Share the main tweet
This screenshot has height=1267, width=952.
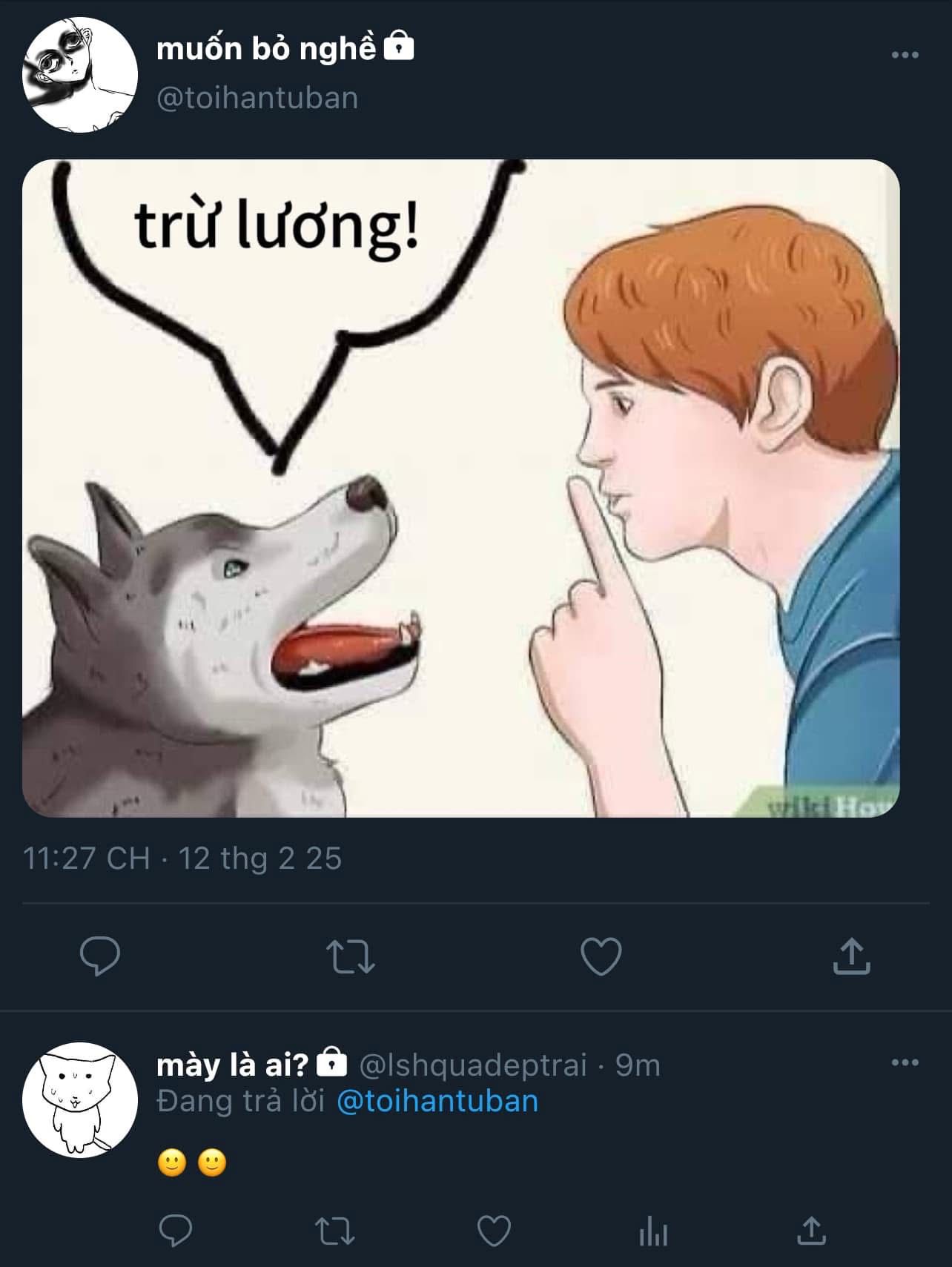pos(851,956)
